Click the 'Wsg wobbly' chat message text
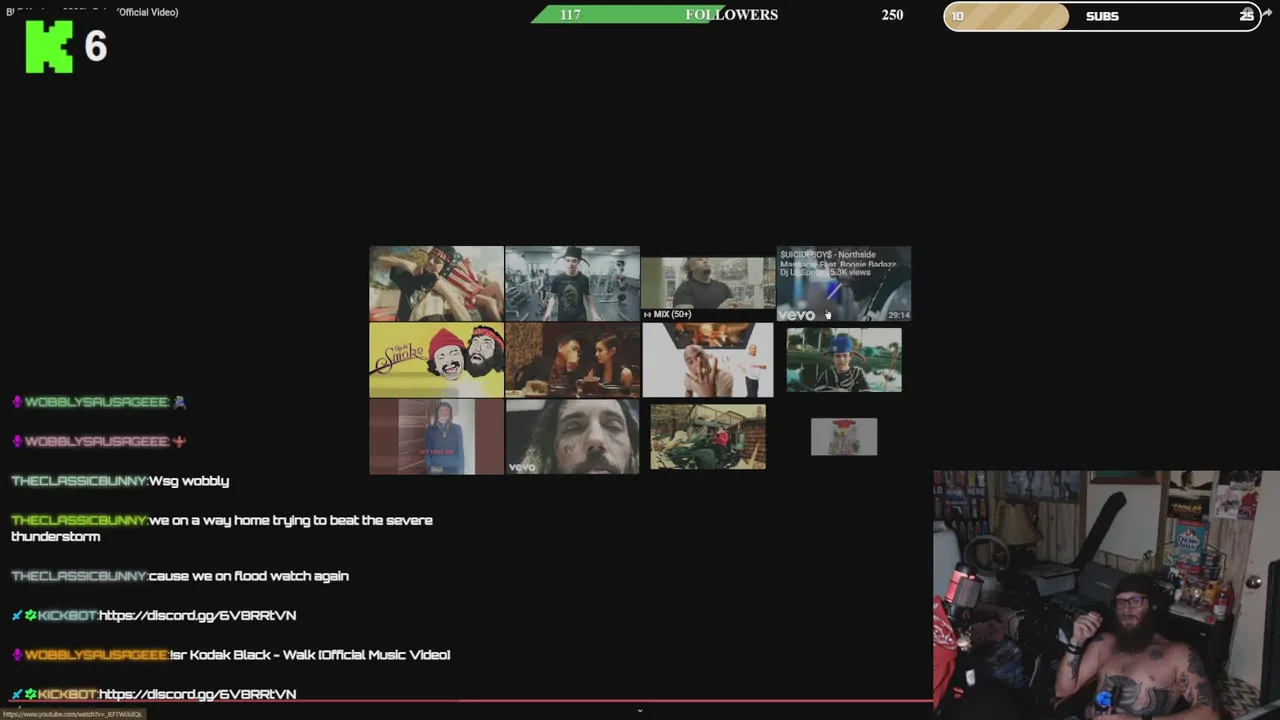Viewport: 1280px width, 720px height. 189,481
